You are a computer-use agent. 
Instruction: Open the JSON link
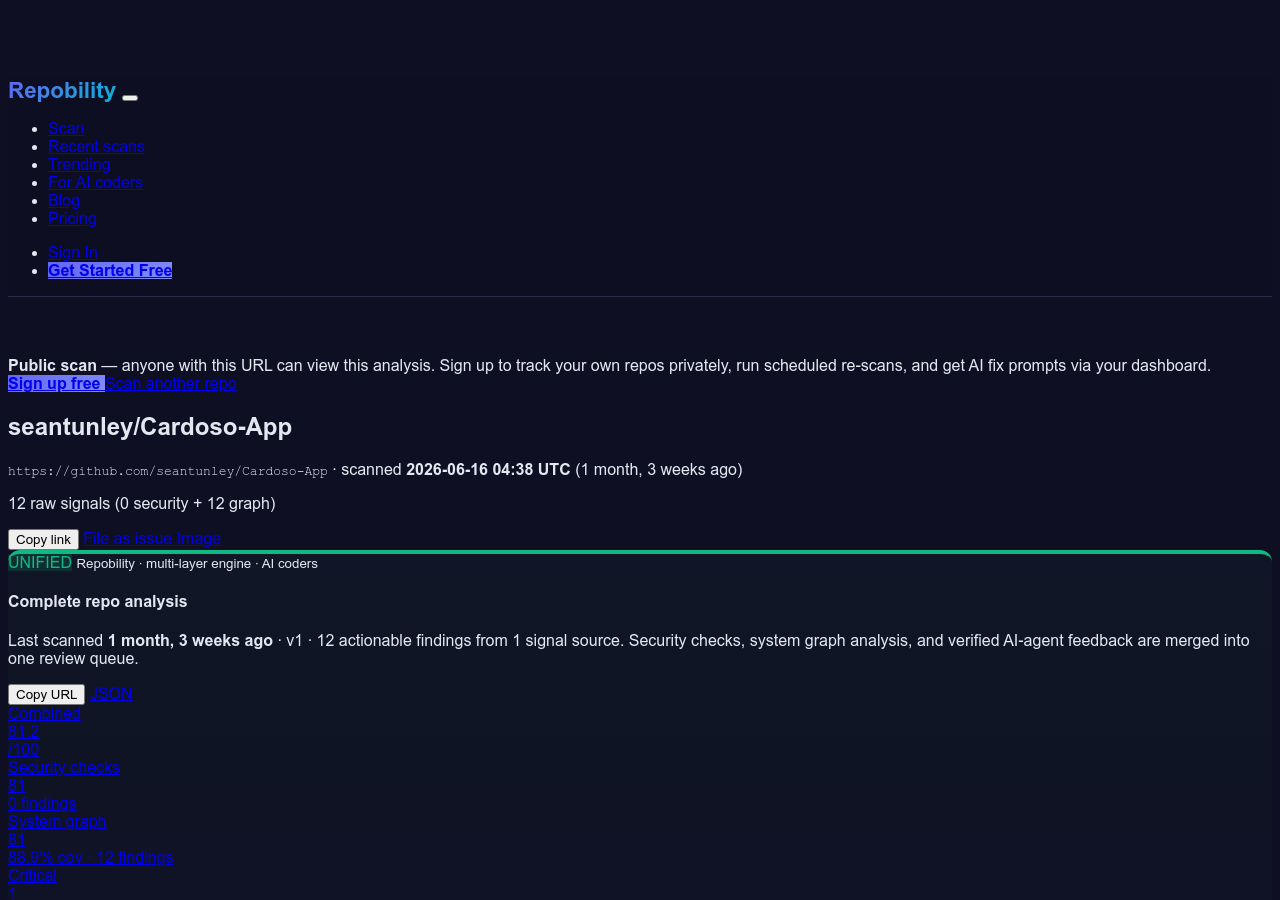coord(111,693)
